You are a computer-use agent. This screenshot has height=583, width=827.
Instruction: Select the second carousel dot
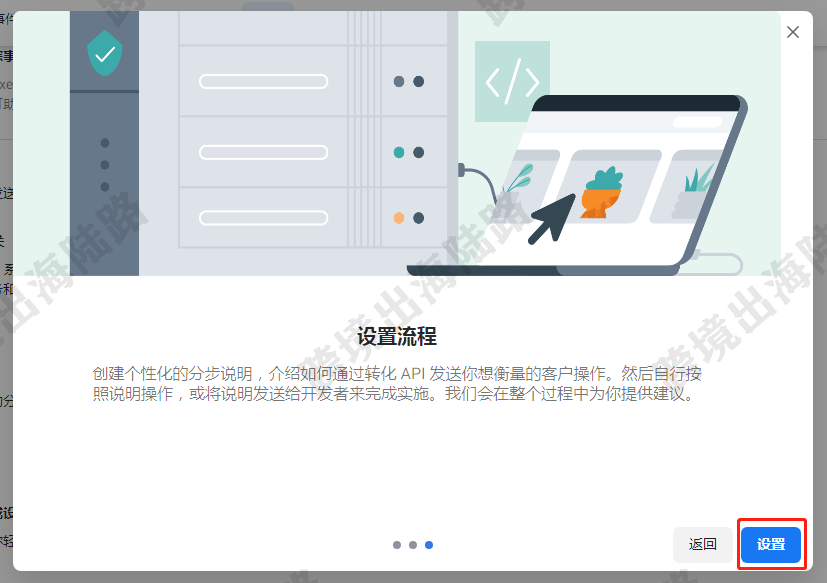412,545
